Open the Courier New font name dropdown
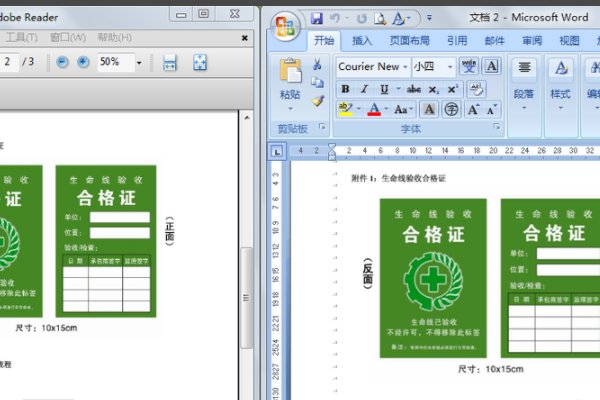 [x=405, y=67]
